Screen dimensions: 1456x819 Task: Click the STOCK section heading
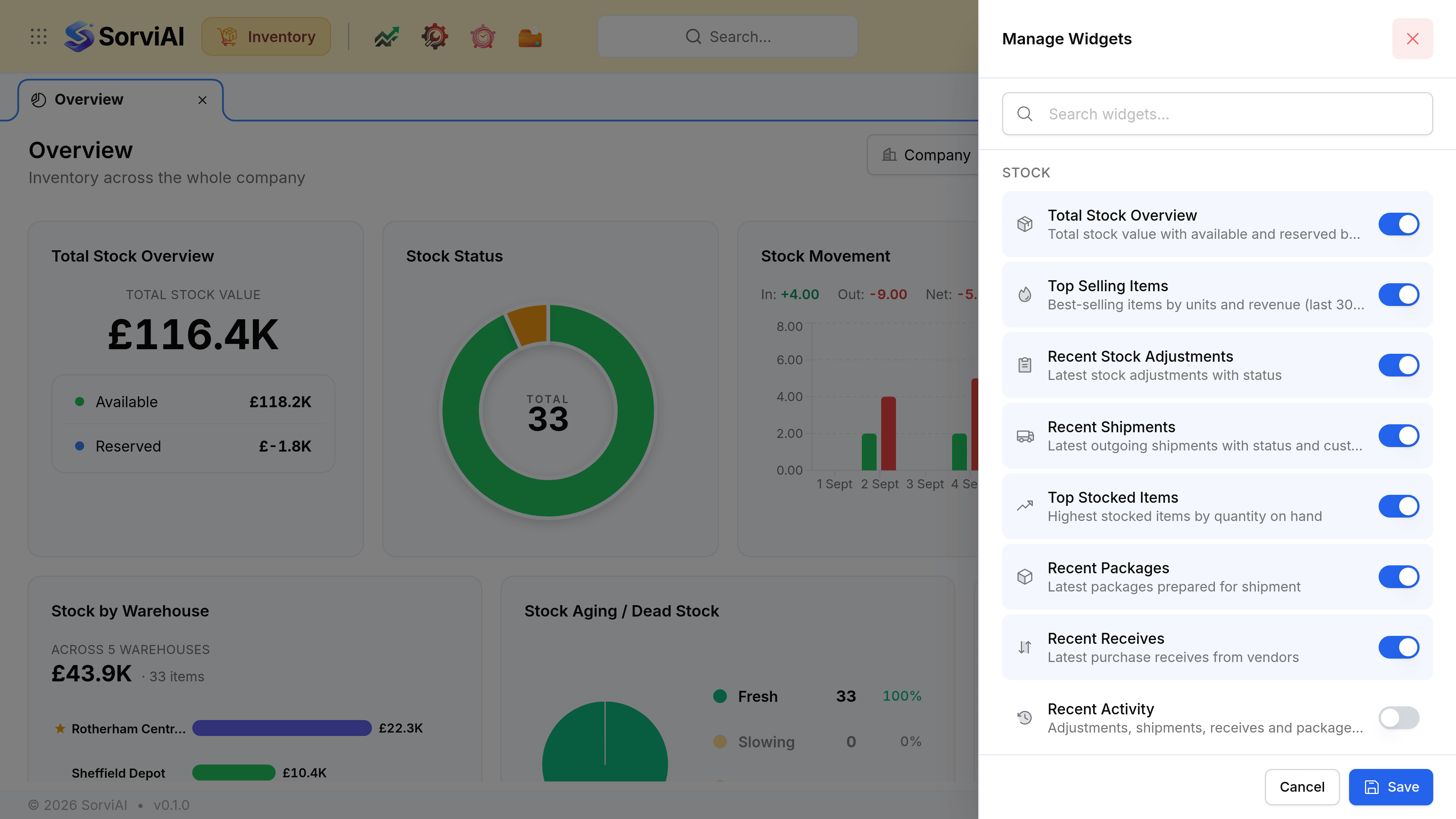[1026, 173]
